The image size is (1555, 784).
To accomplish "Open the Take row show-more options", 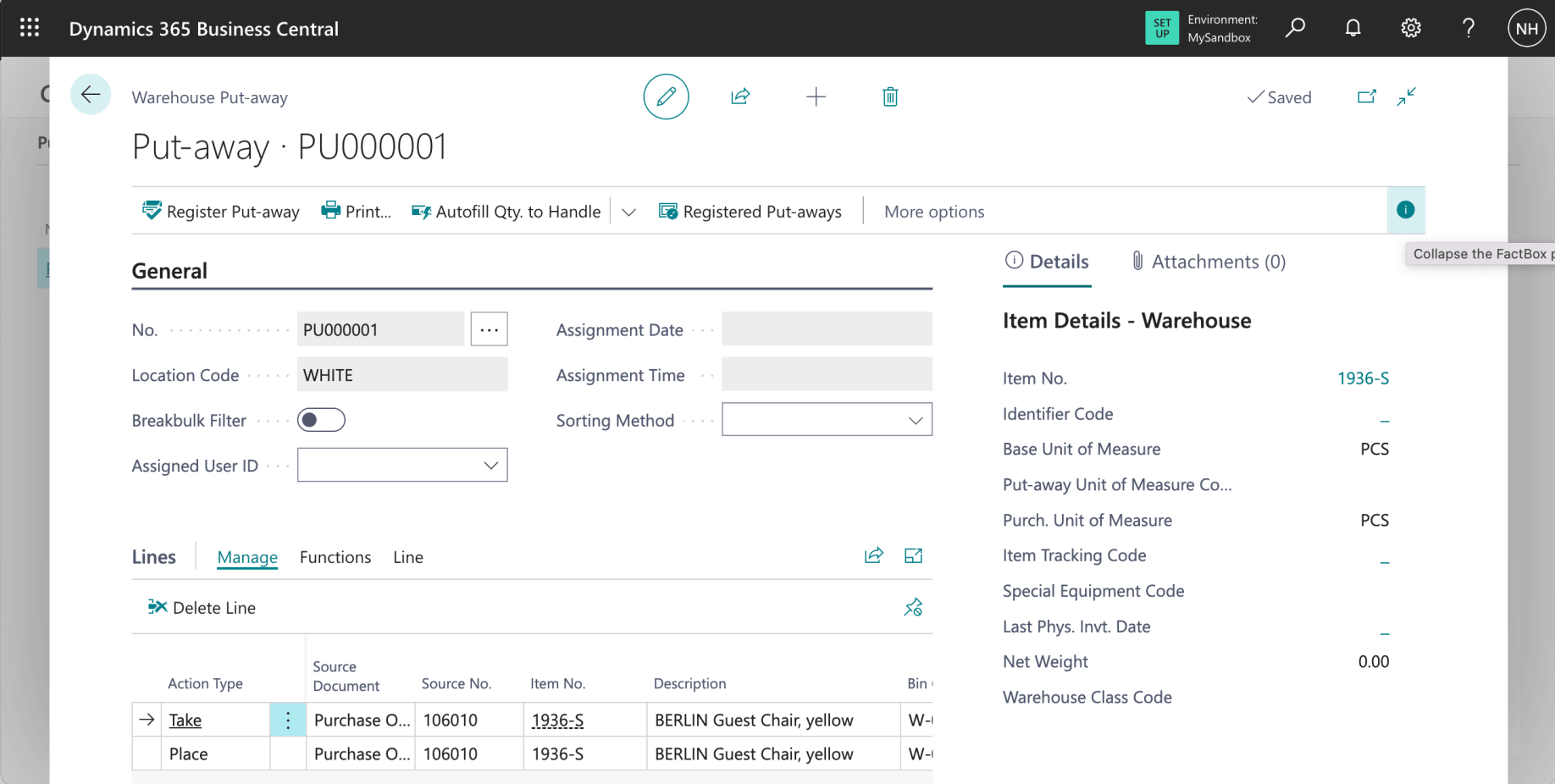I will tap(288, 721).
